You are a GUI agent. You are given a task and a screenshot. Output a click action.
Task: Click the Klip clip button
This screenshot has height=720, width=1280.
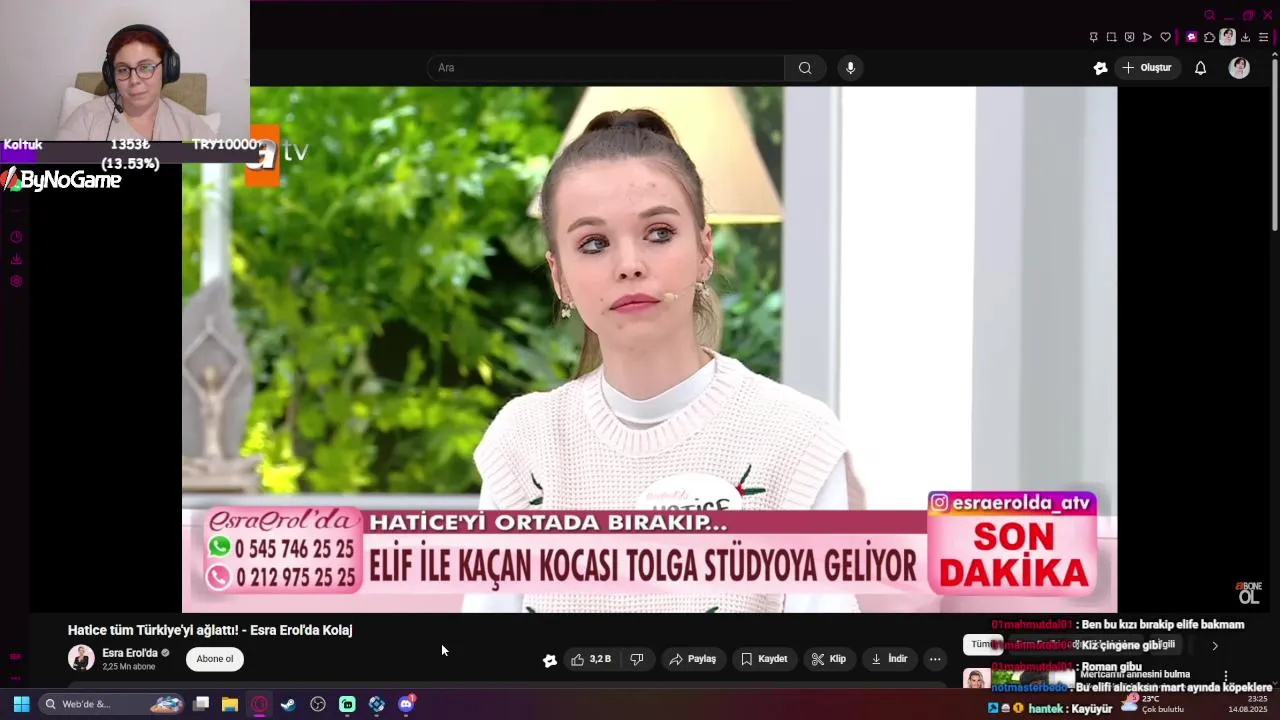tap(828, 659)
